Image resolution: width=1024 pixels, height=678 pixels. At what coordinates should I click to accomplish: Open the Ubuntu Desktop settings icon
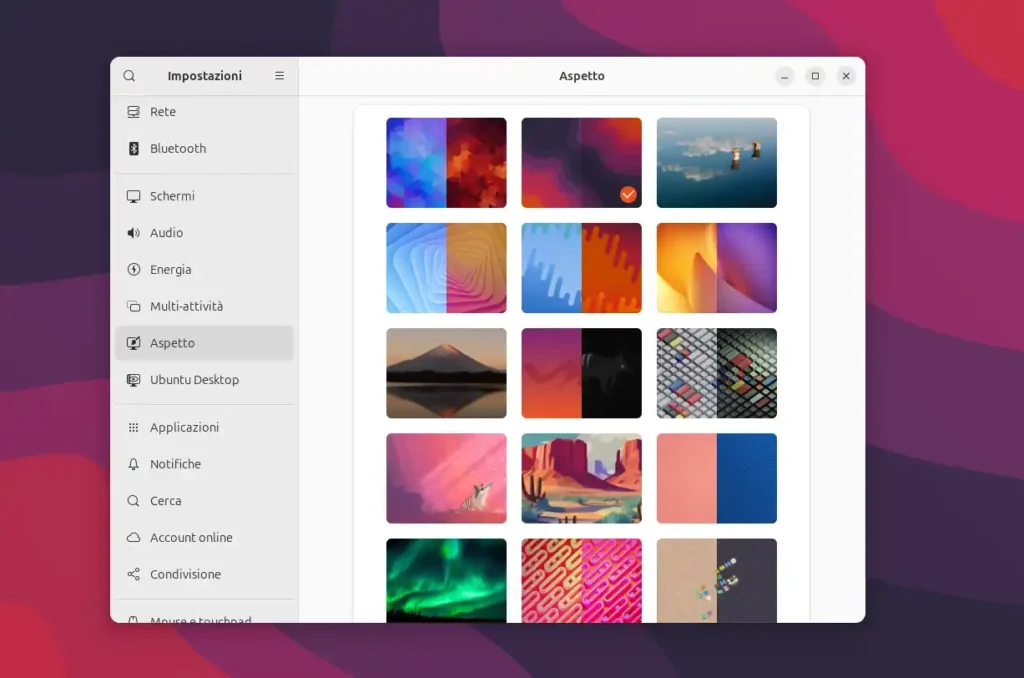point(133,380)
